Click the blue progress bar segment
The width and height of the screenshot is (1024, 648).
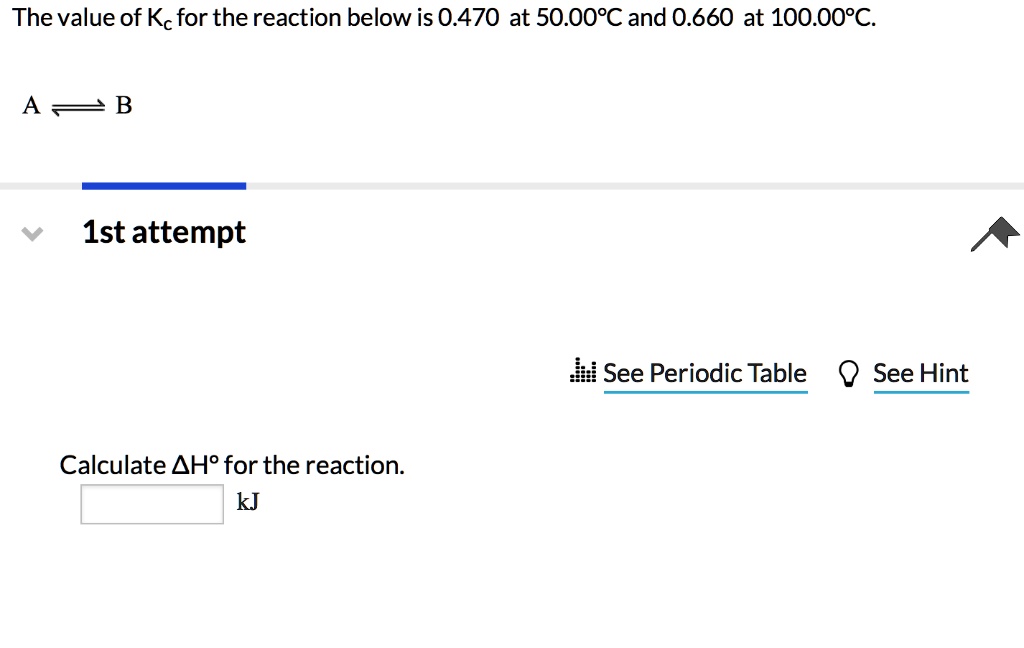[163, 184]
